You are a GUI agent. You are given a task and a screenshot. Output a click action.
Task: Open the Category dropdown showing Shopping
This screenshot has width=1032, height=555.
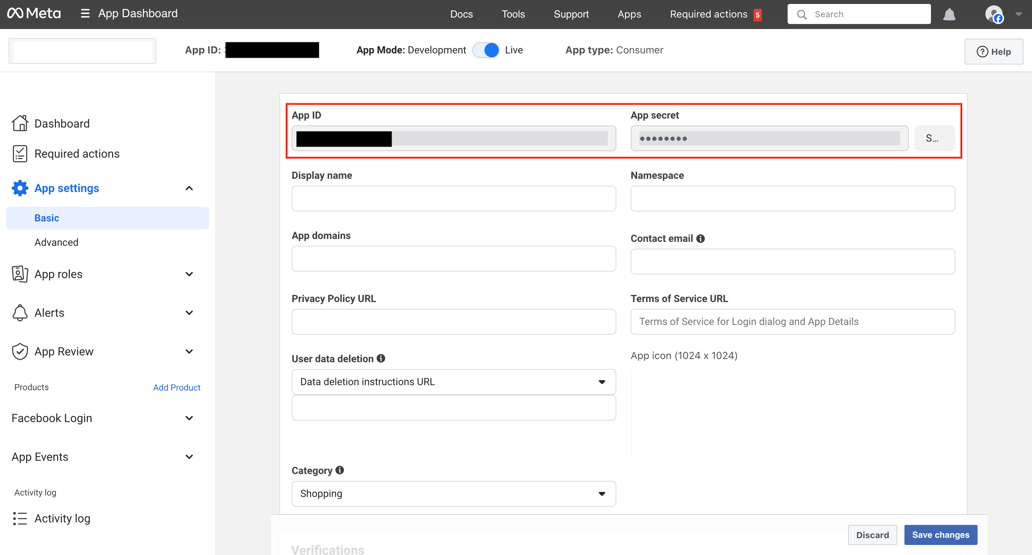(x=453, y=494)
